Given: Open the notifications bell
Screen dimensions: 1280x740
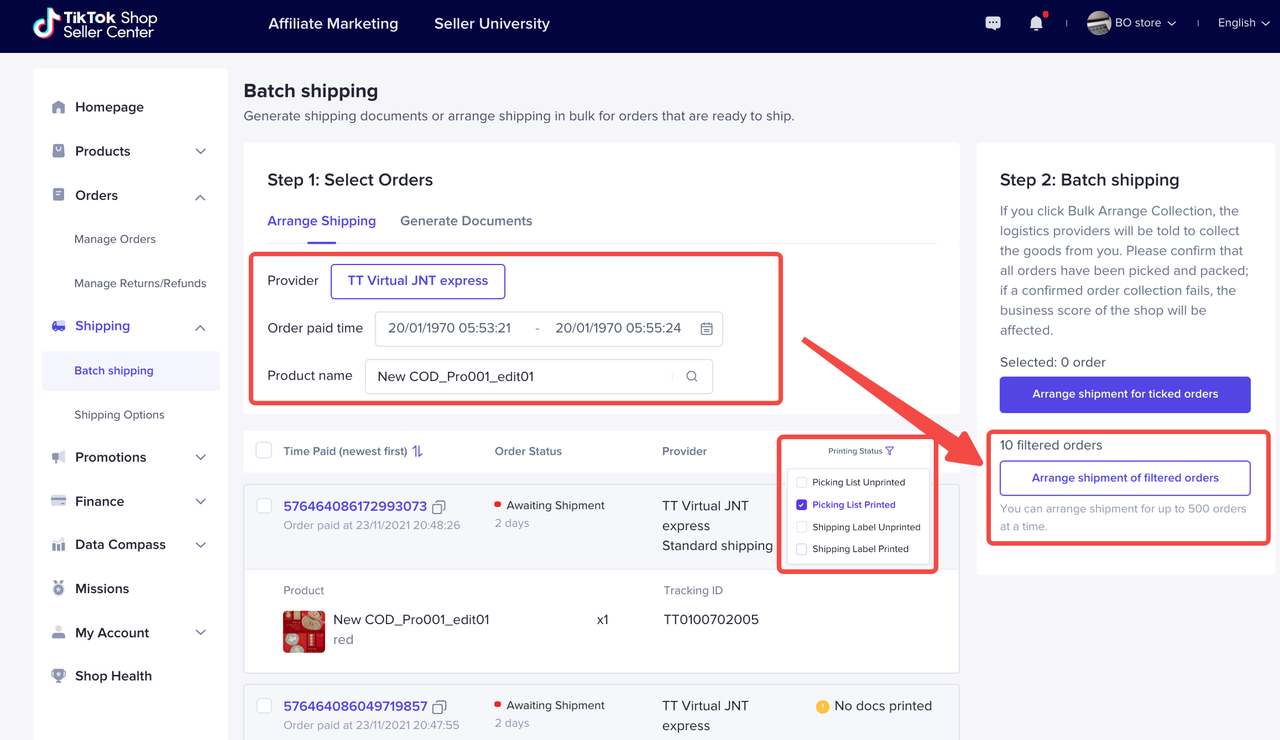Looking at the screenshot, I should (1036, 23).
